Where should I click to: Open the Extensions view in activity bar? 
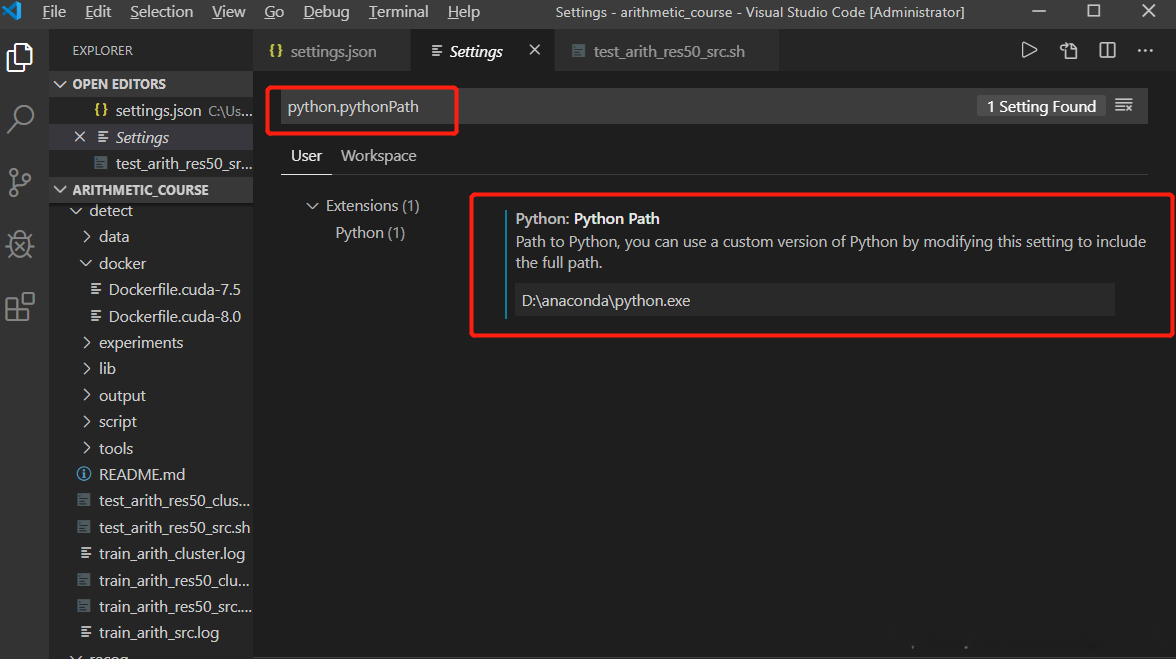pyautogui.click(x=20, y=307)
